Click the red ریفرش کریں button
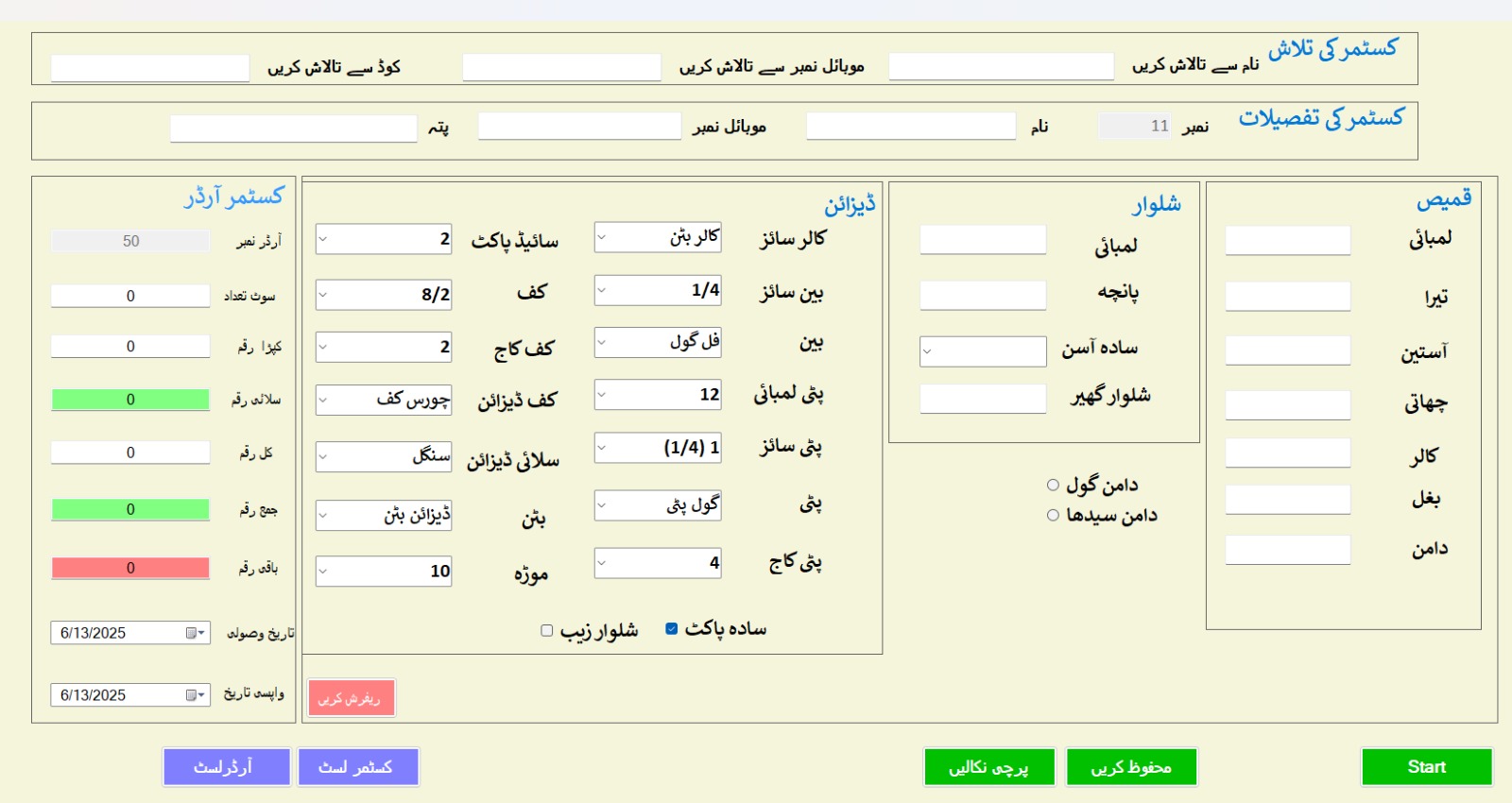This screenshot has width=1512, height=803. pos(351,698)
